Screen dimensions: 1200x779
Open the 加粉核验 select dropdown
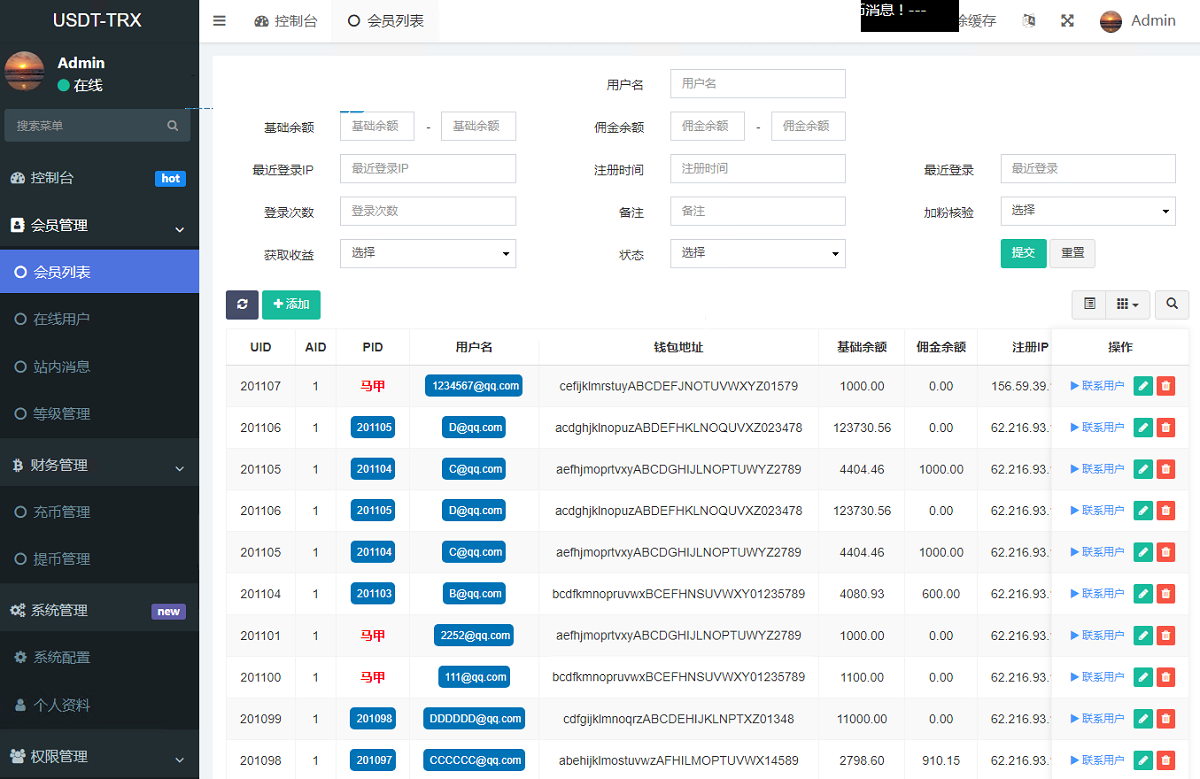(1087, 211)
